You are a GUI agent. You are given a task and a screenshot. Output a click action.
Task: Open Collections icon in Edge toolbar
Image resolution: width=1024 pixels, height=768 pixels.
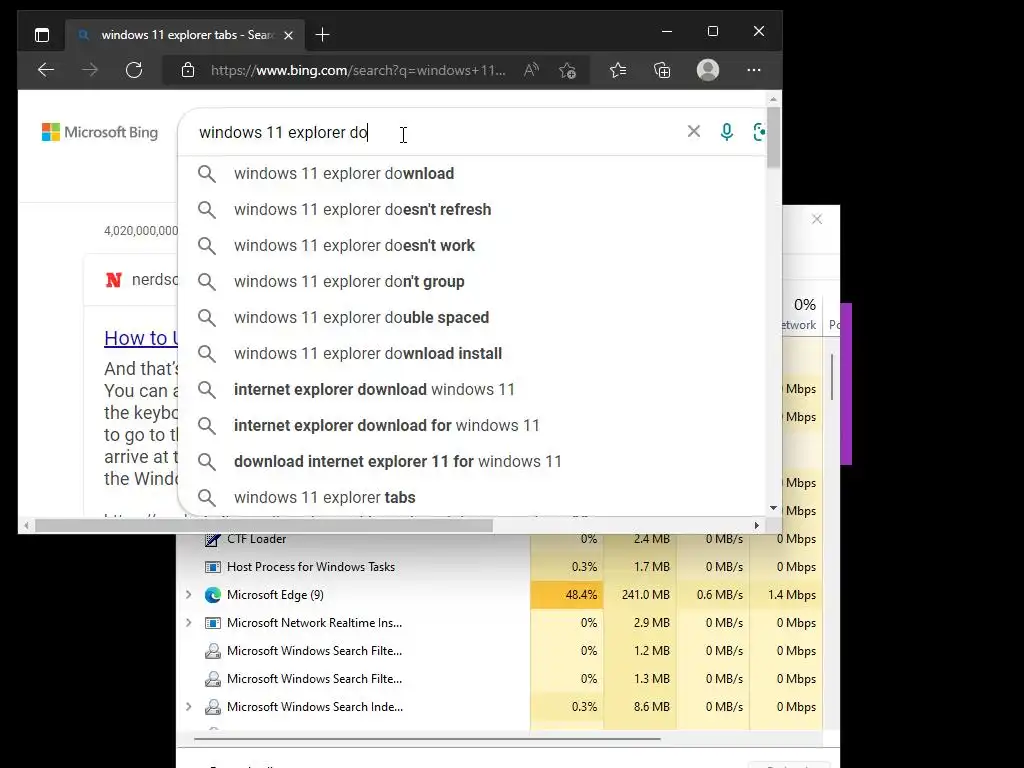[662, 70]
